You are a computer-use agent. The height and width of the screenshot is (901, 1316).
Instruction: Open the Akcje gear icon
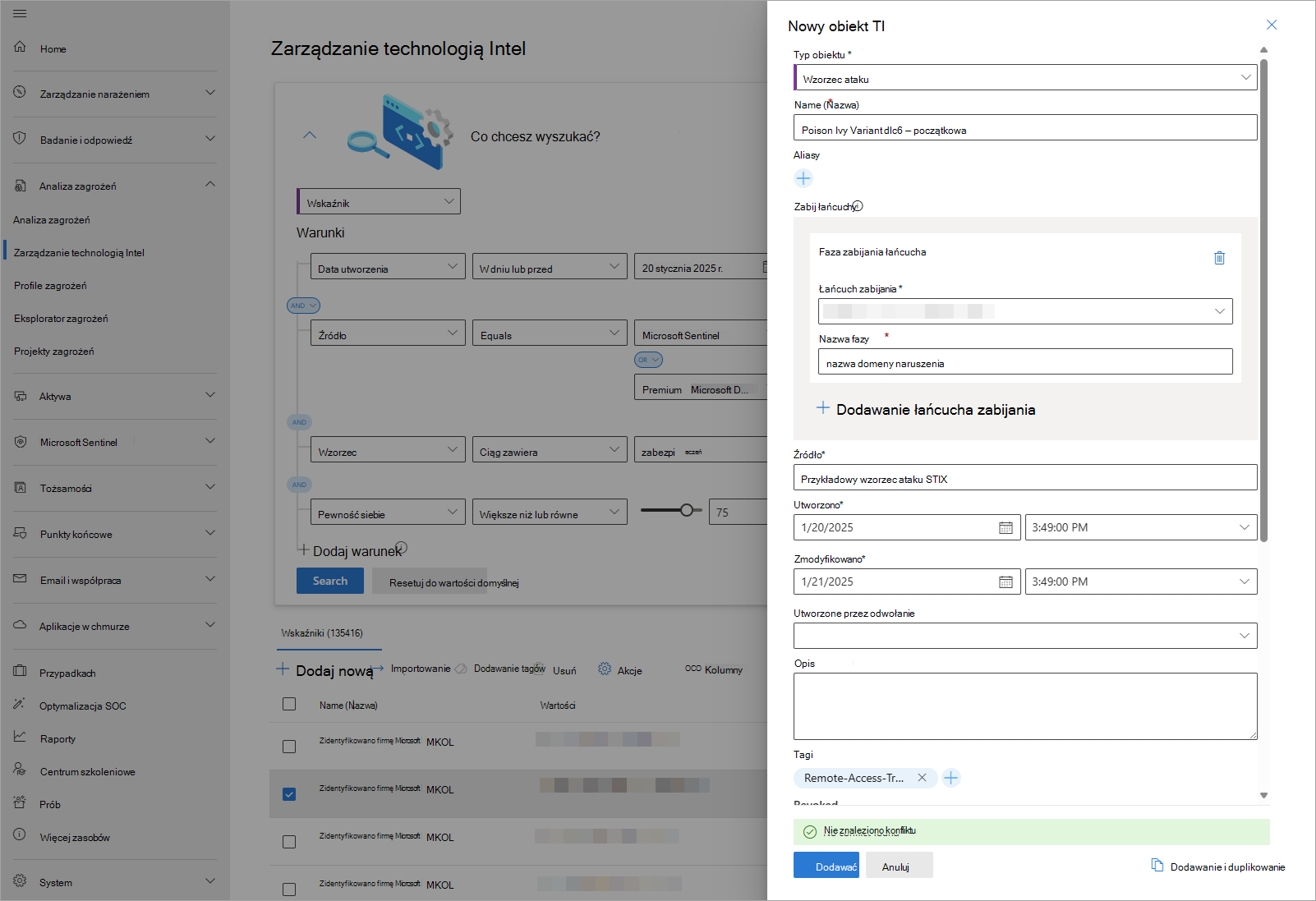click(x=605, y=669)
